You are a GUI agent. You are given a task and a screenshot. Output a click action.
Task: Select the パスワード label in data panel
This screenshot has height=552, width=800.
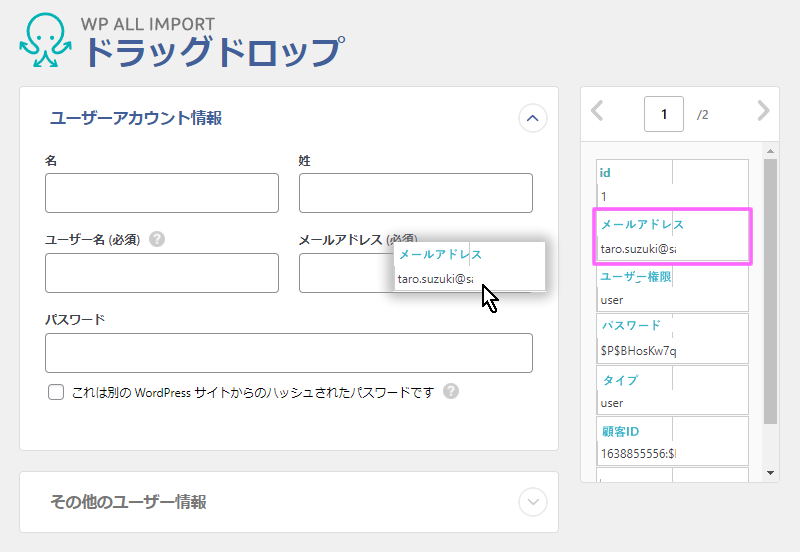click(x=631, y=325)
